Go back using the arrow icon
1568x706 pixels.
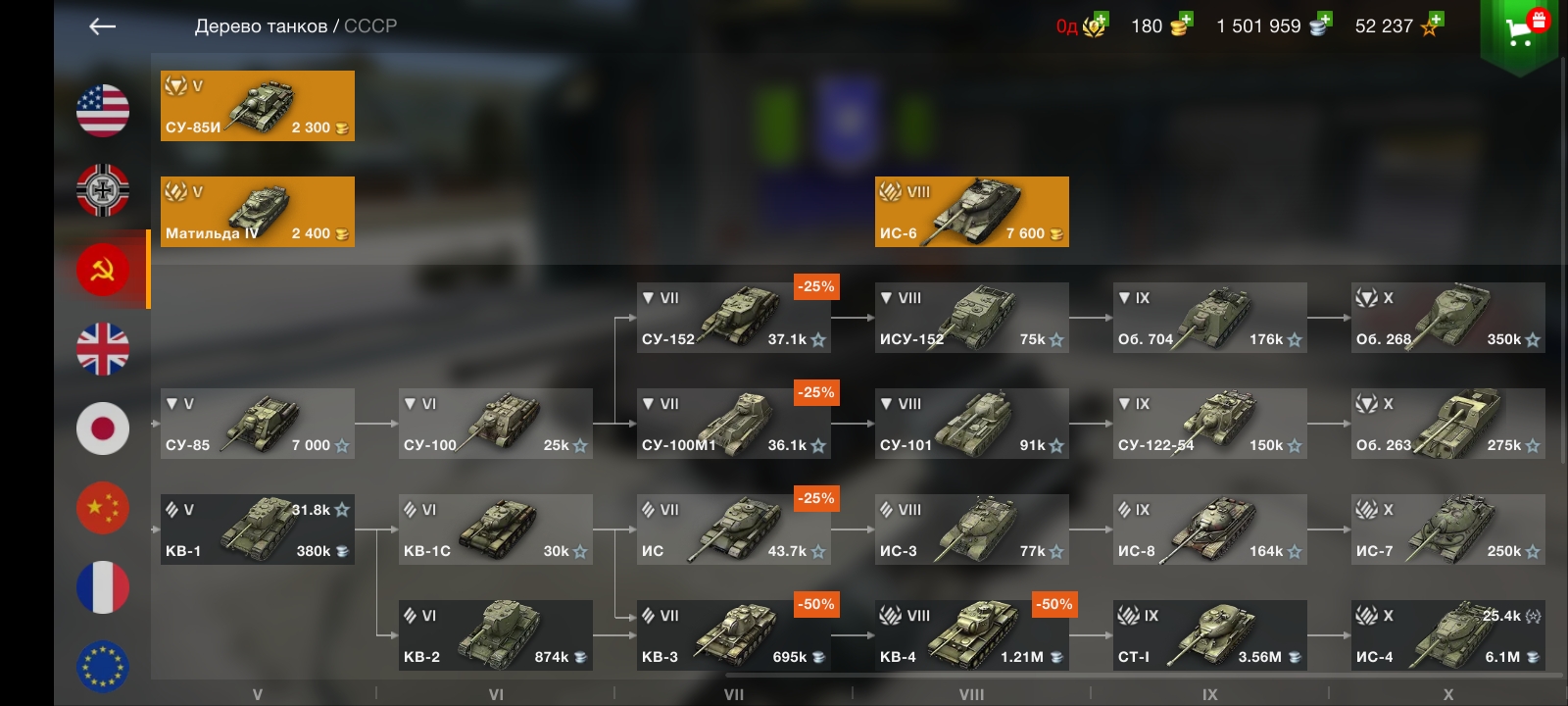point(103,27)
